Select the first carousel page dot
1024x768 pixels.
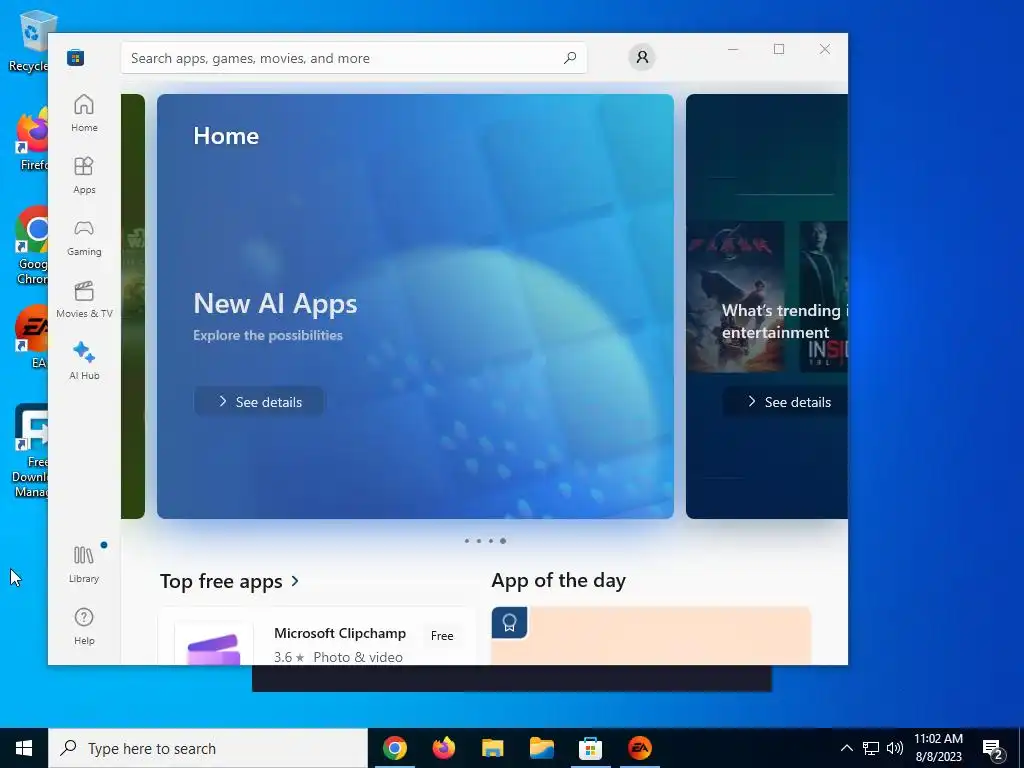(466, 541)
